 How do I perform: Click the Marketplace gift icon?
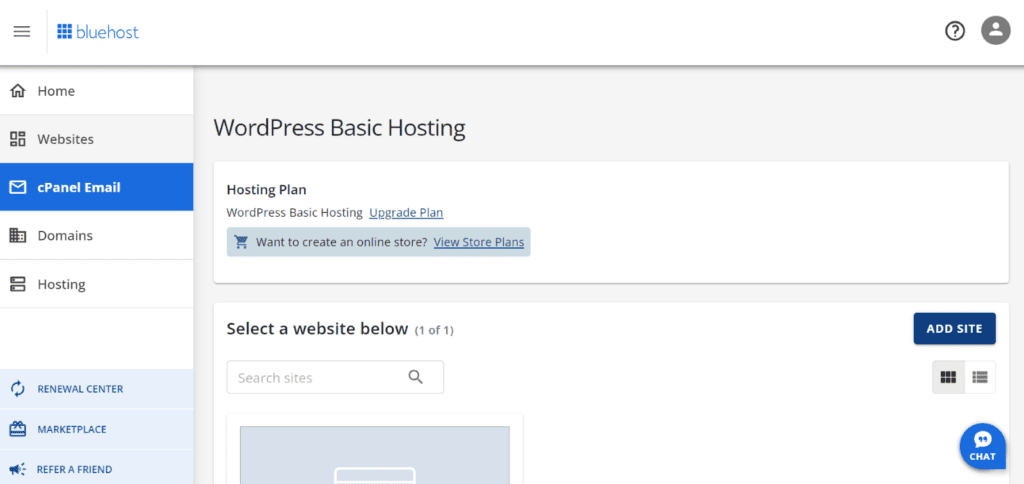coord(18,429)
